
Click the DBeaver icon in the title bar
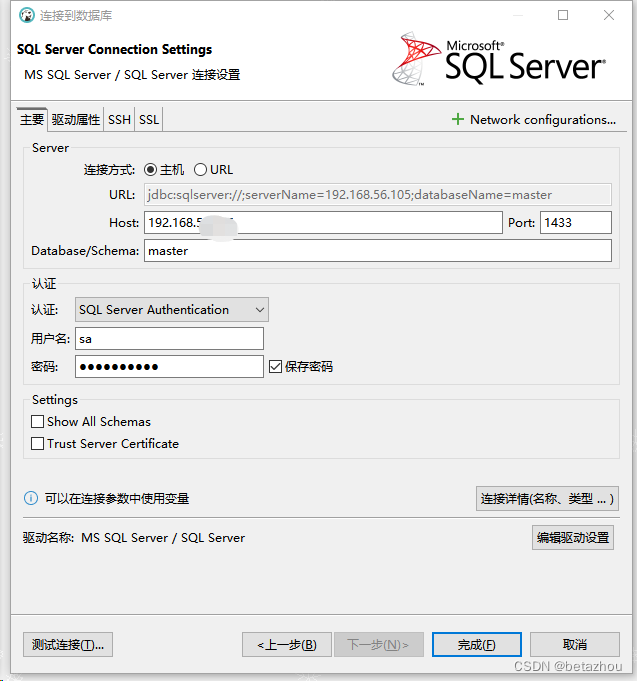(x=26, y=16)
